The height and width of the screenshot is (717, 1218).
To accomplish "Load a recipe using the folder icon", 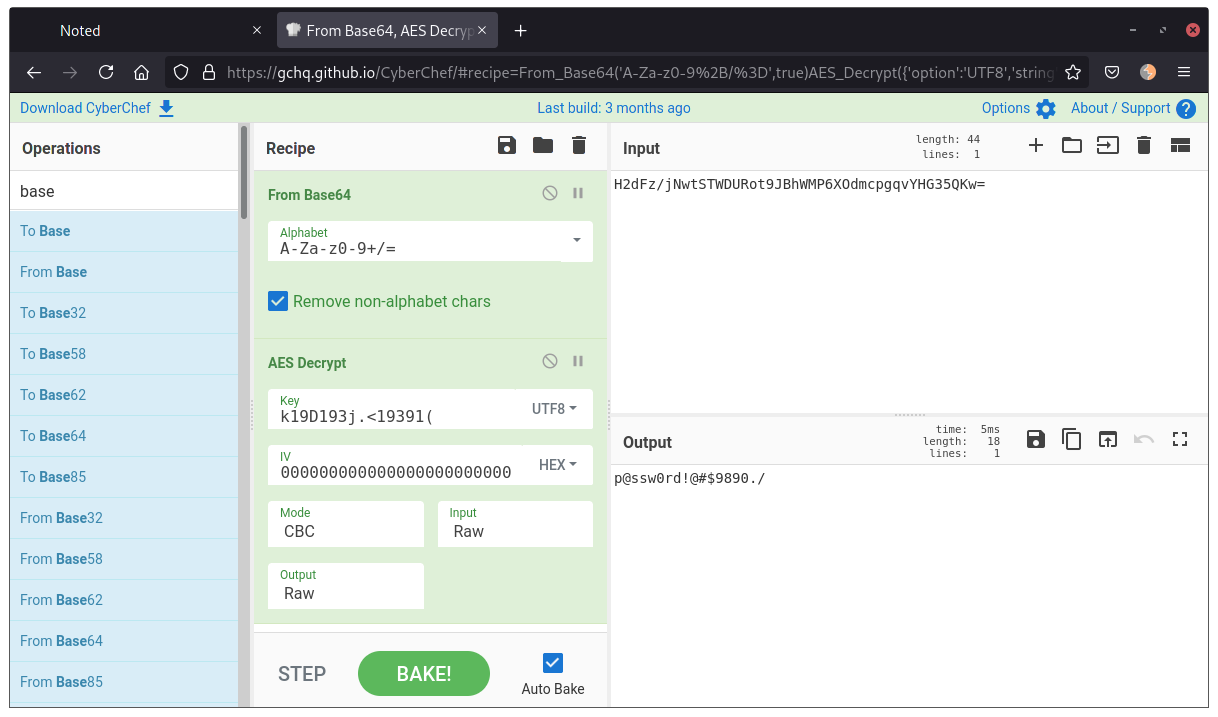I will coord(543,146).
